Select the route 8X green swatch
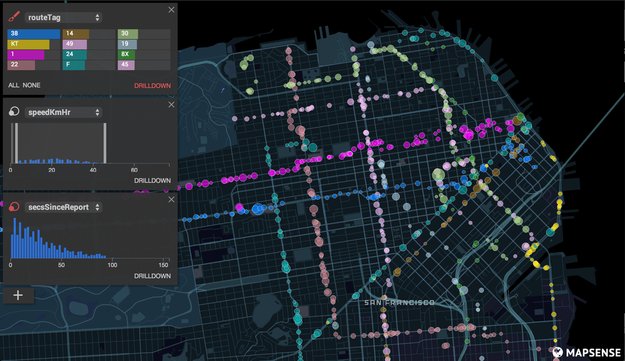Viewport: 625px width, 361px height. point(126,54)
